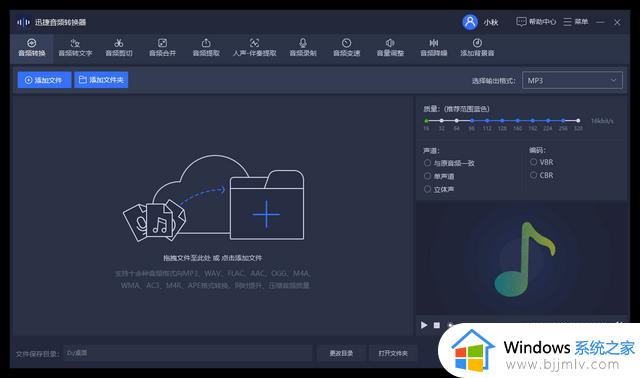Click the 添加文件 add file button

tap(44, 80)
